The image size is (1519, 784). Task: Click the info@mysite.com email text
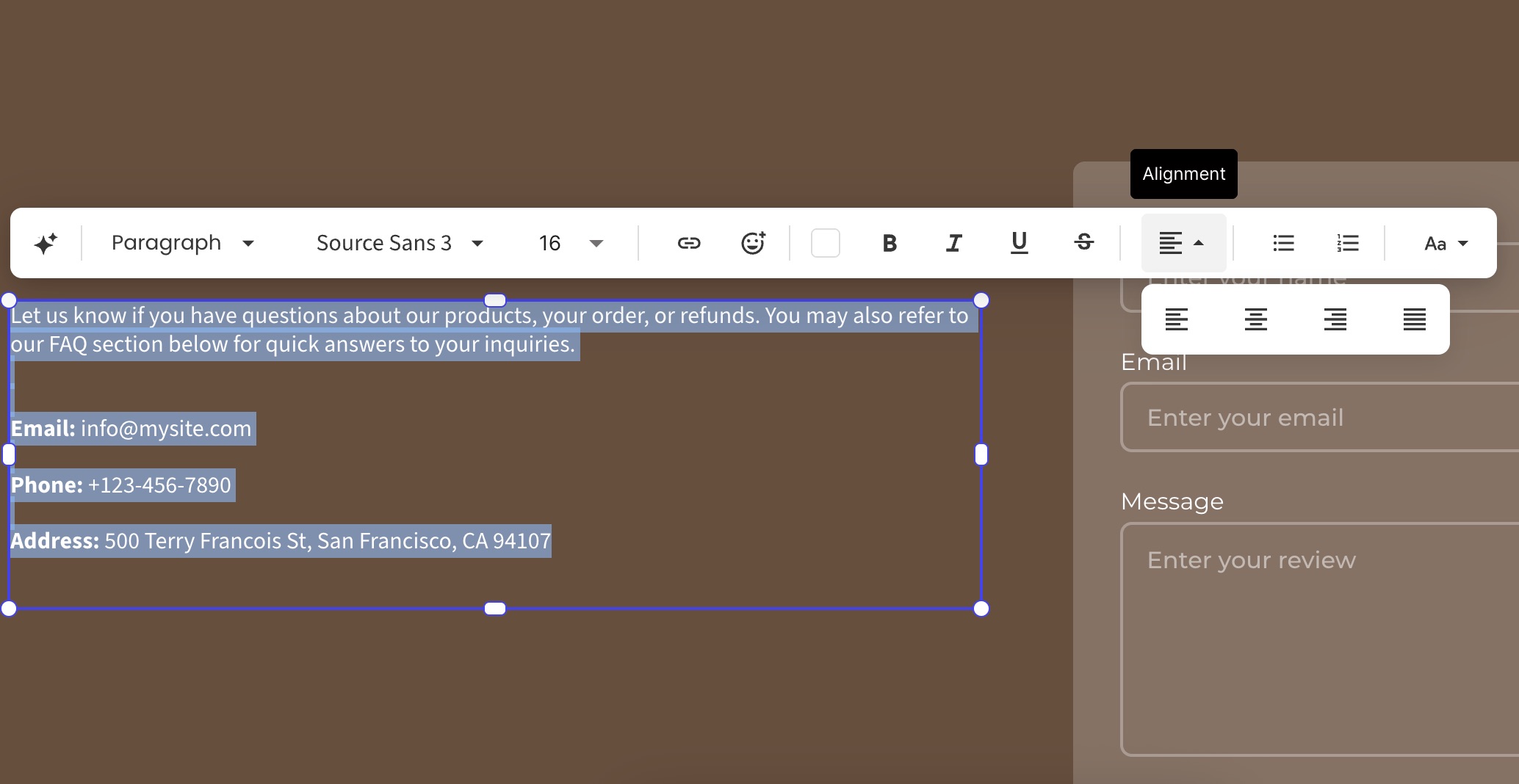click(x=166, y=429)
